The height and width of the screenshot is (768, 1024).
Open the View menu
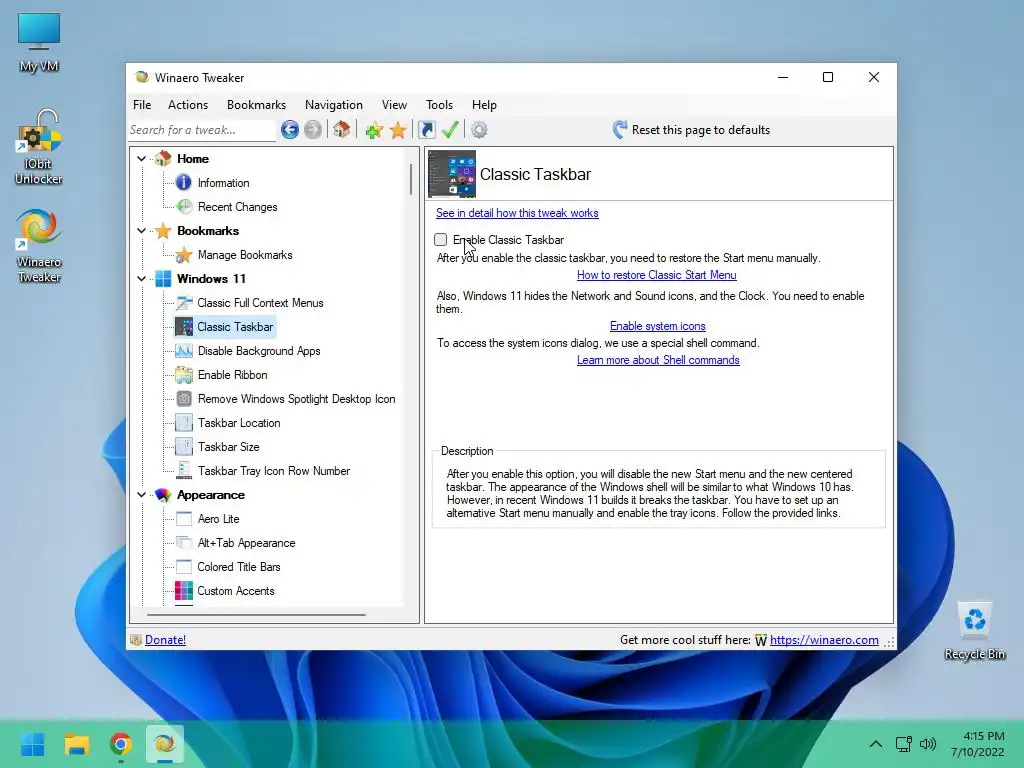tap(394, 104)
